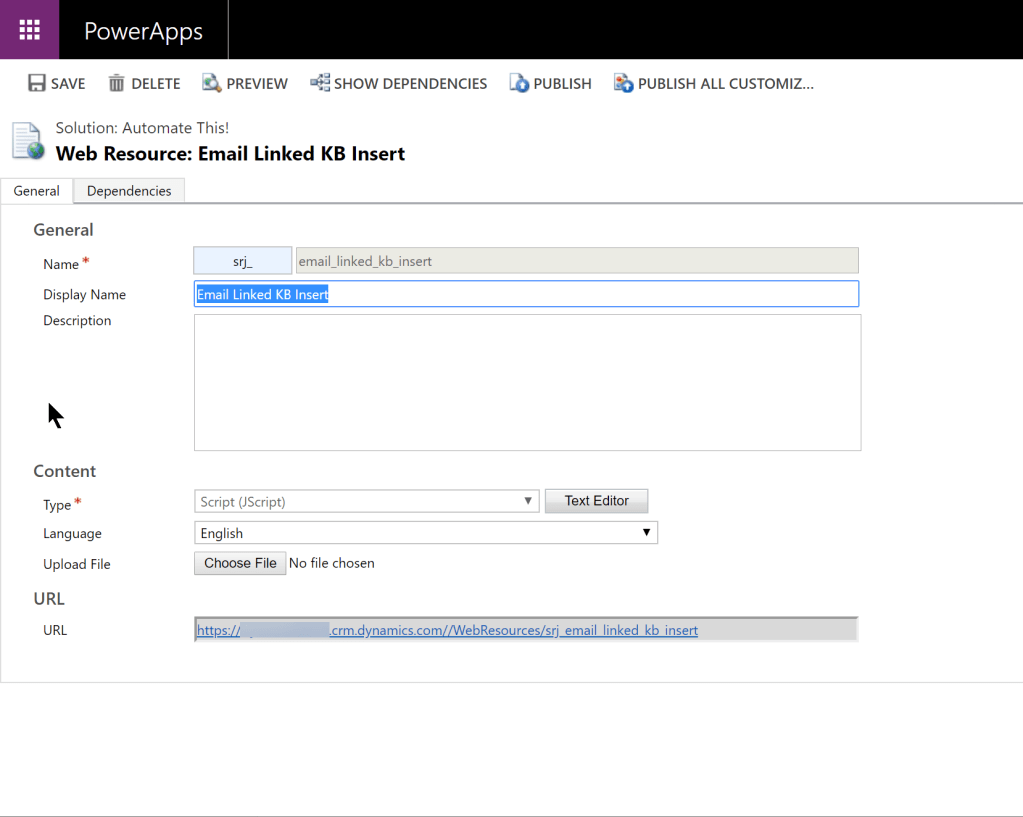Open the srj_email_linked_kb_insert web resource URL
Image resolution: width=1023 pixels, height=817 pixels.
point(447,630)
